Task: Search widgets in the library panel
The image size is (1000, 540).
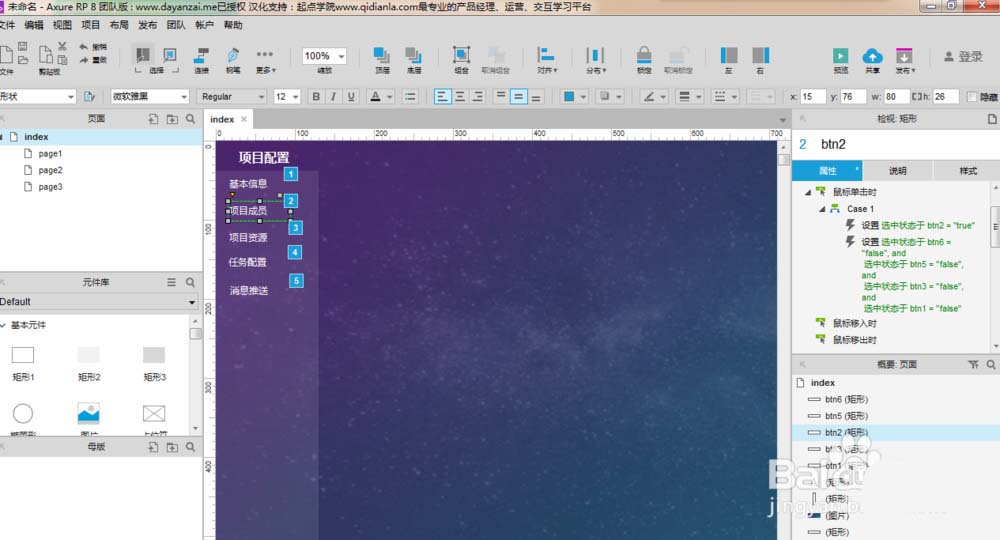Action: (191, 282)
